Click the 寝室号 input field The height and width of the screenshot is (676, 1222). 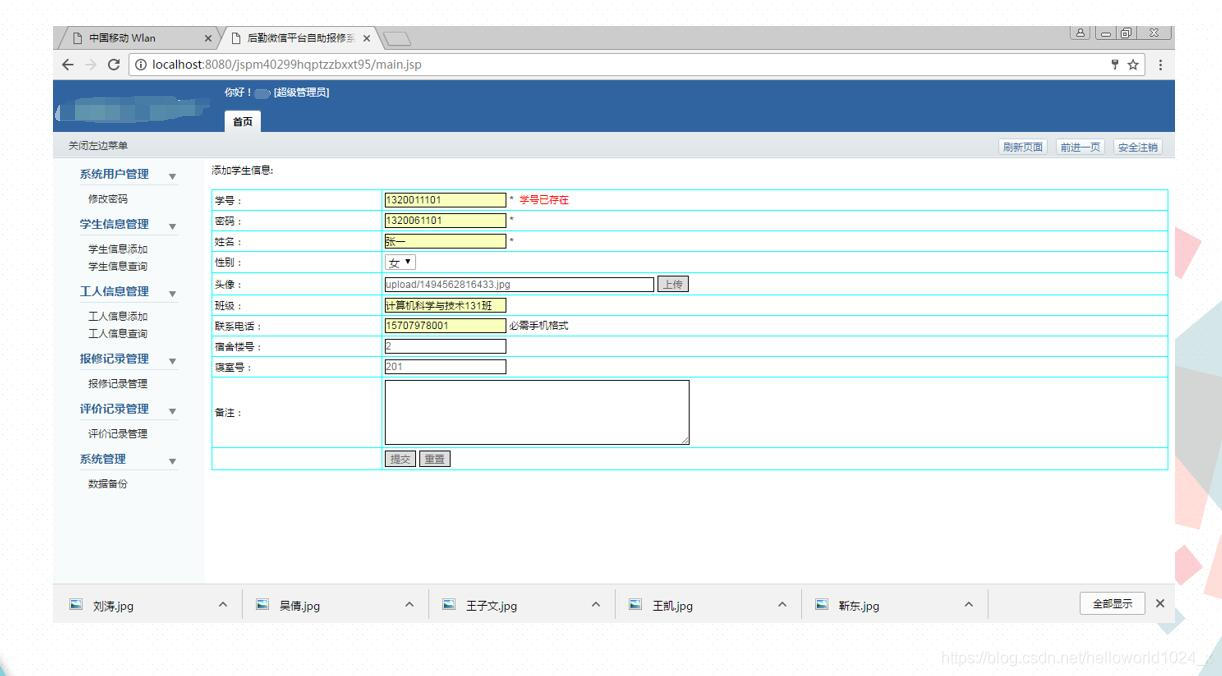(x=445, y=366)
